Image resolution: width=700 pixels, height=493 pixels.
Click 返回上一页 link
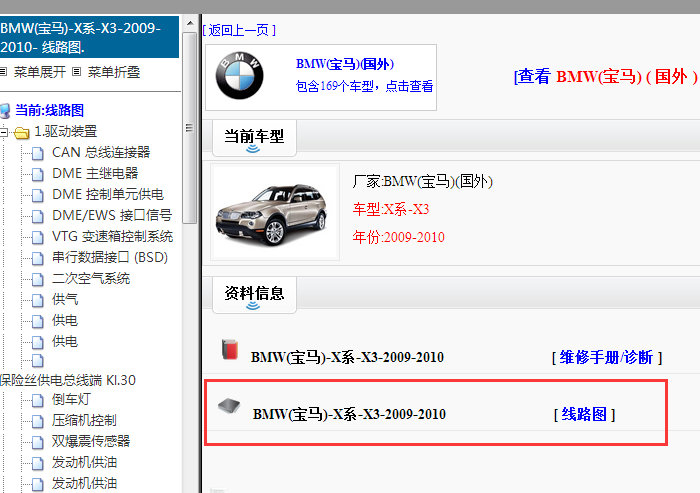click(239, 30)
